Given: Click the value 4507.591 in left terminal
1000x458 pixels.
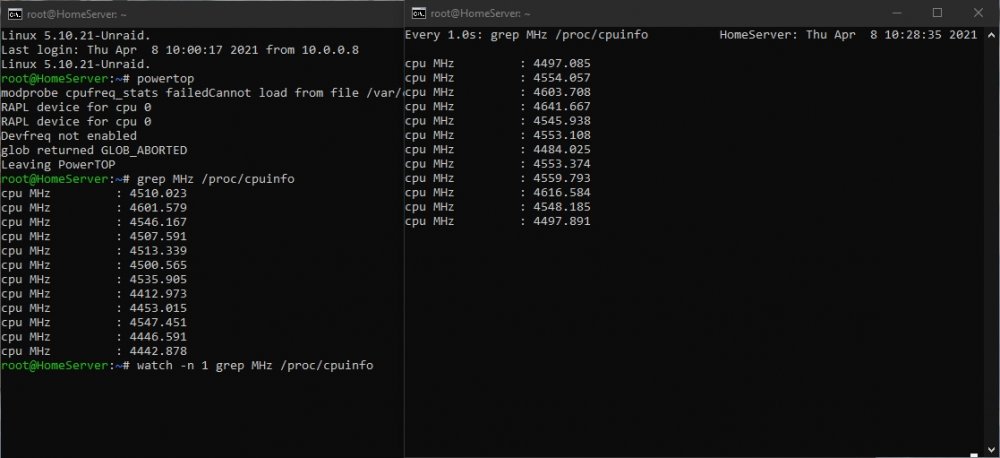Looking at the screenshot, I should (x=158, y=237).
